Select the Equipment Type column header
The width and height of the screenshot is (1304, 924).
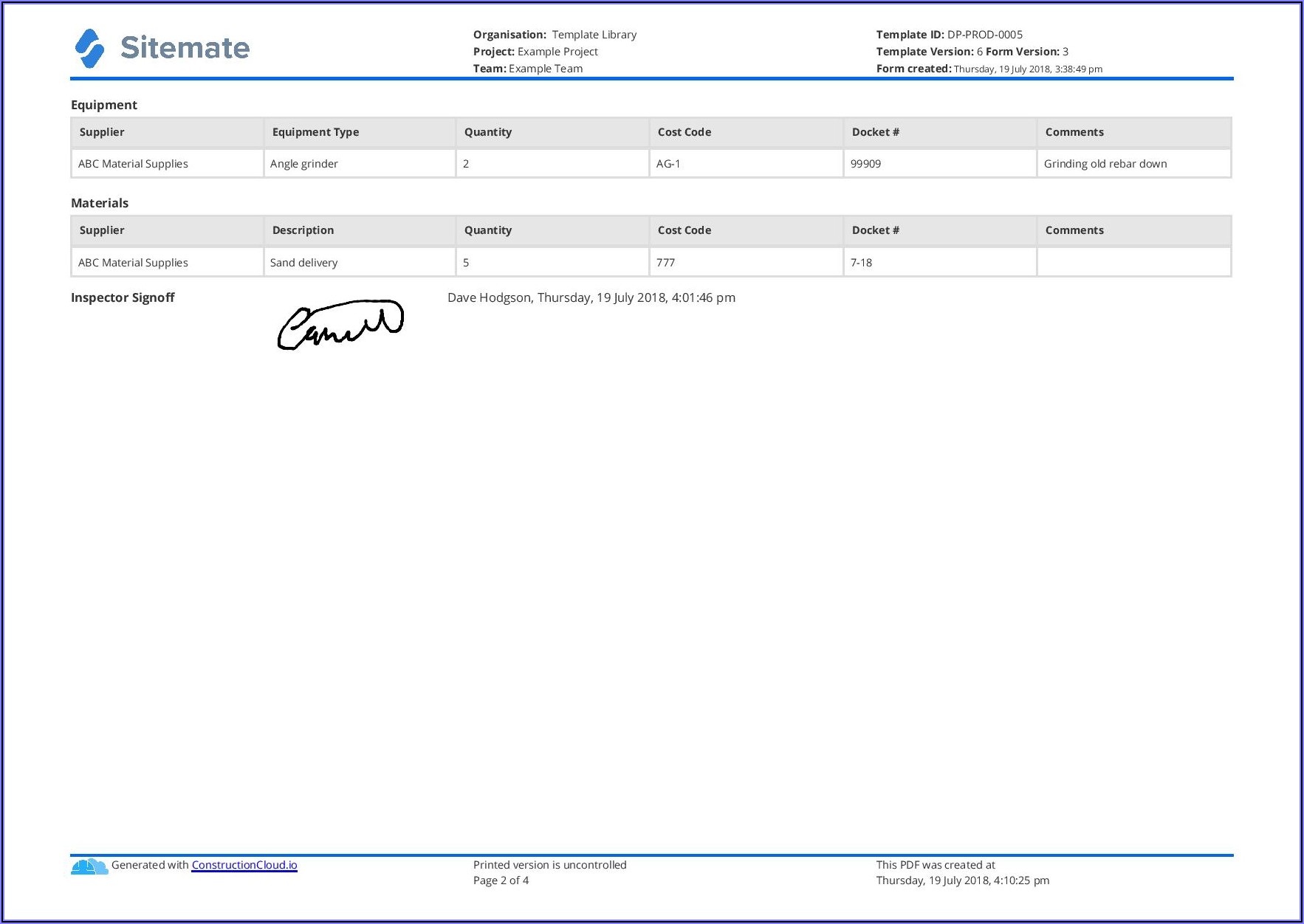coord(315,132)
